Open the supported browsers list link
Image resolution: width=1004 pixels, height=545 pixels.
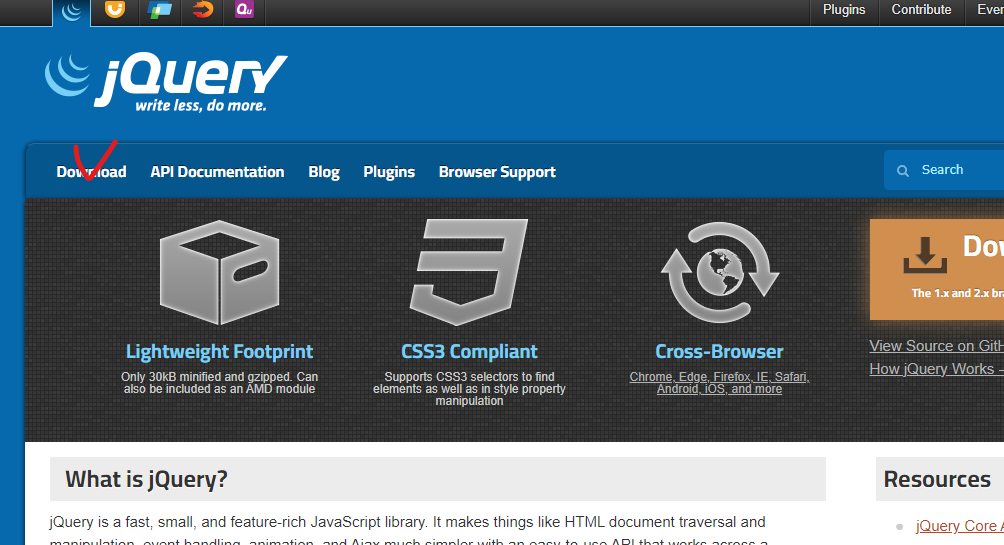(719, 382)
